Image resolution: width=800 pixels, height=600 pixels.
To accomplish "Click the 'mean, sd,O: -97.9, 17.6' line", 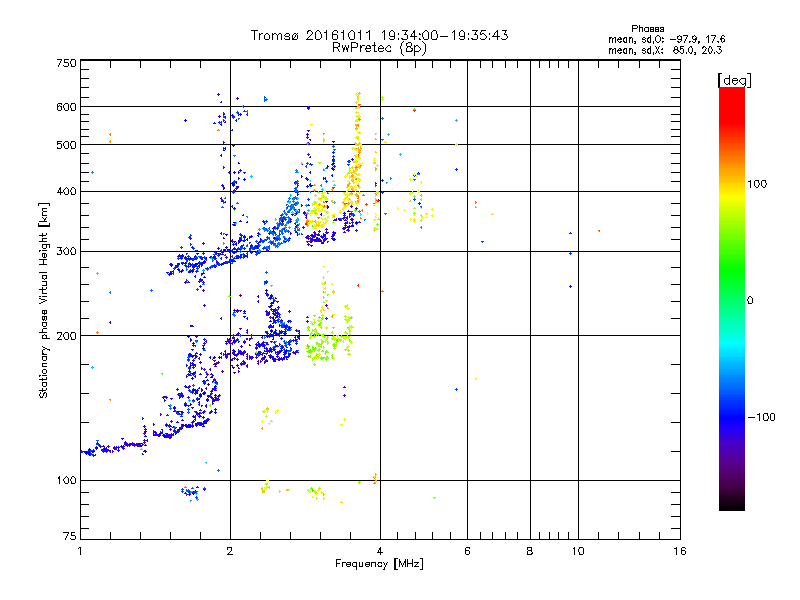I will pyautogui.click(x=666, y=40).
